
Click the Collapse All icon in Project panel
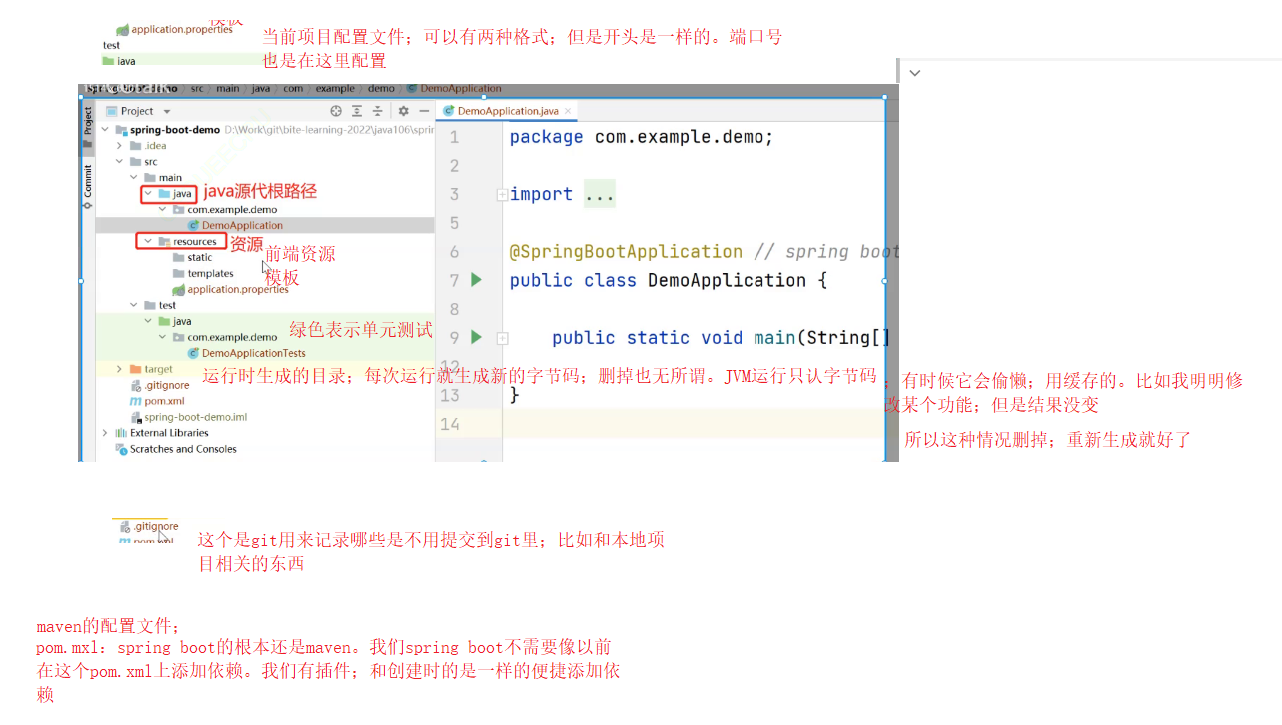pos(377,111)
